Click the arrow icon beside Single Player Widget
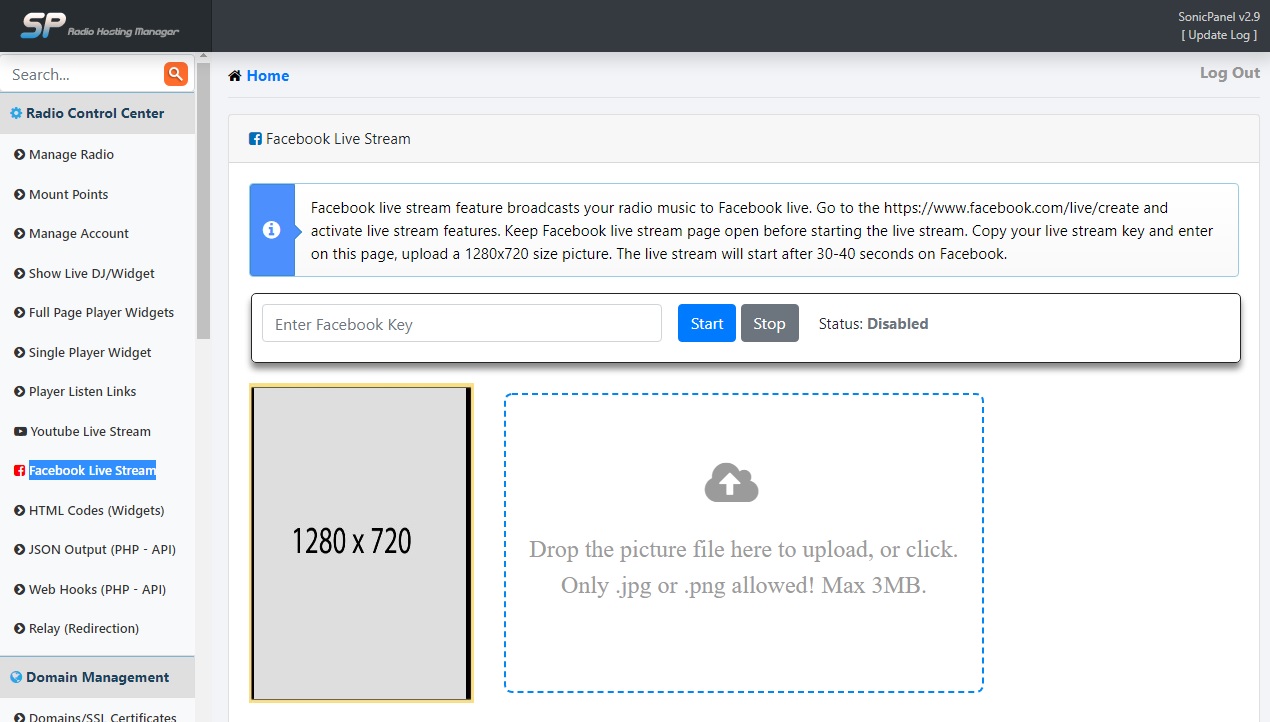The height and width of the screenshot is (722, 1270). point(19,353)
